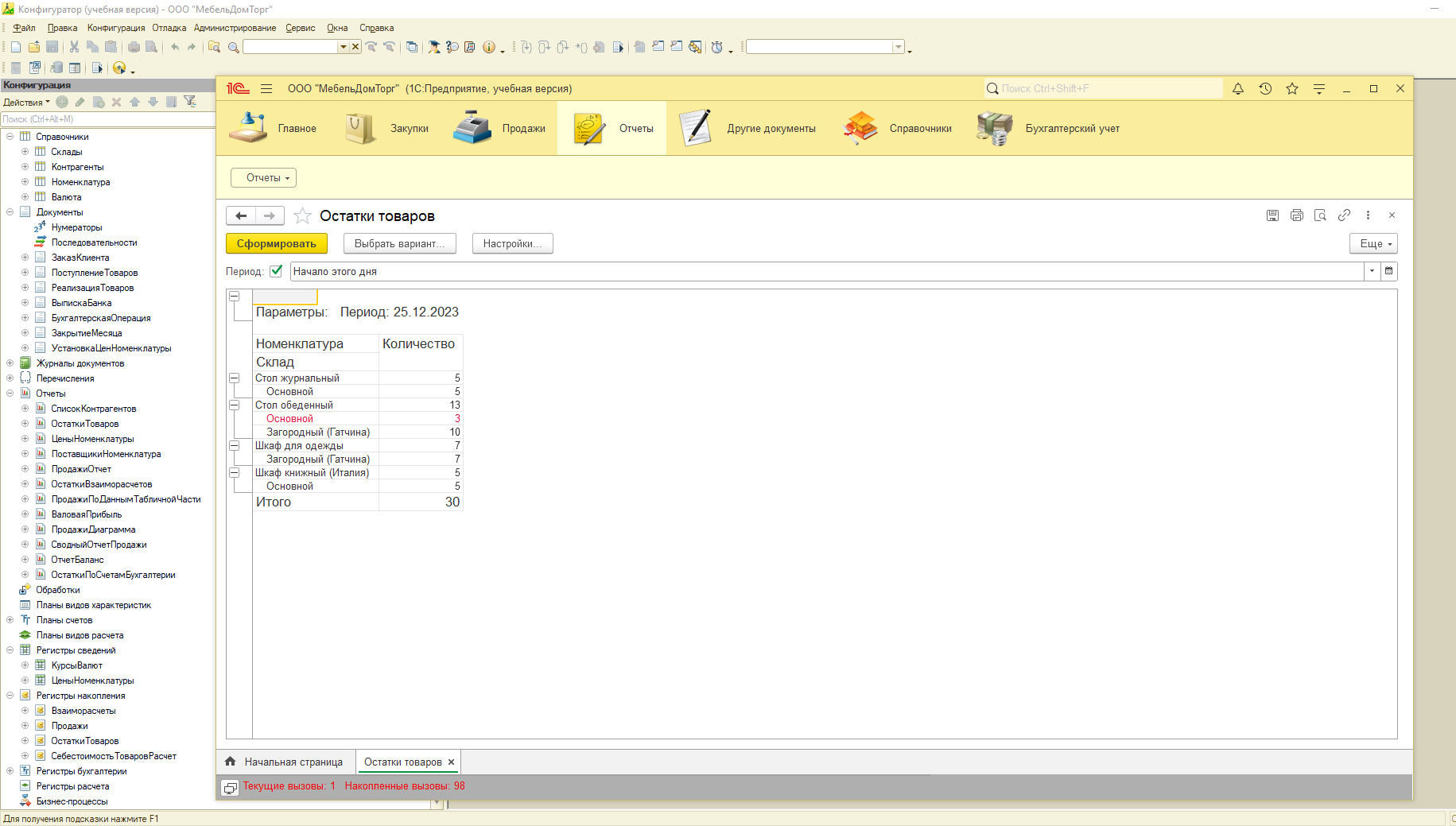Click the Print report icon

[1297, 215]
